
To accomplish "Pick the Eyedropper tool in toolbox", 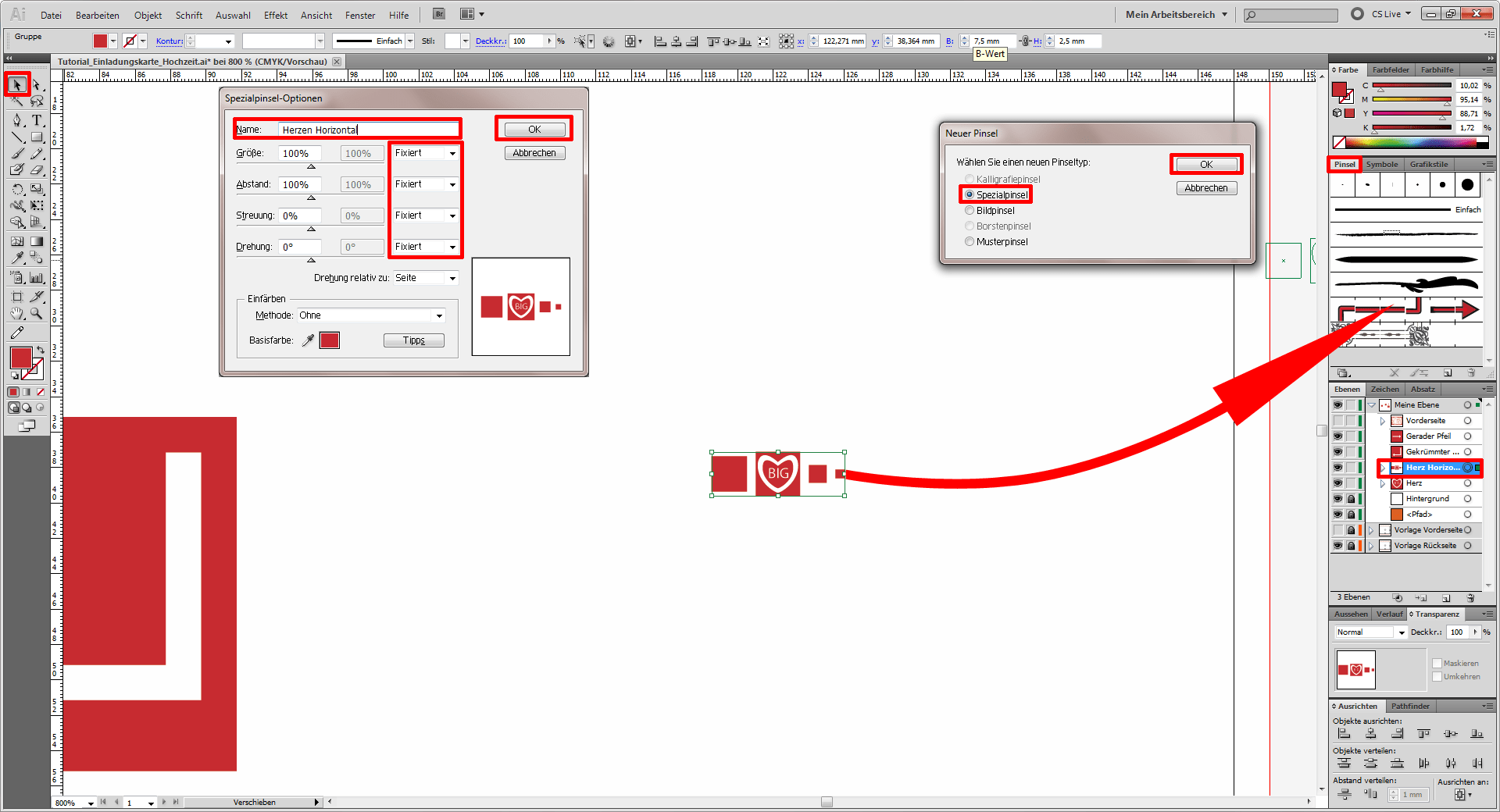I will pos(17,257).
